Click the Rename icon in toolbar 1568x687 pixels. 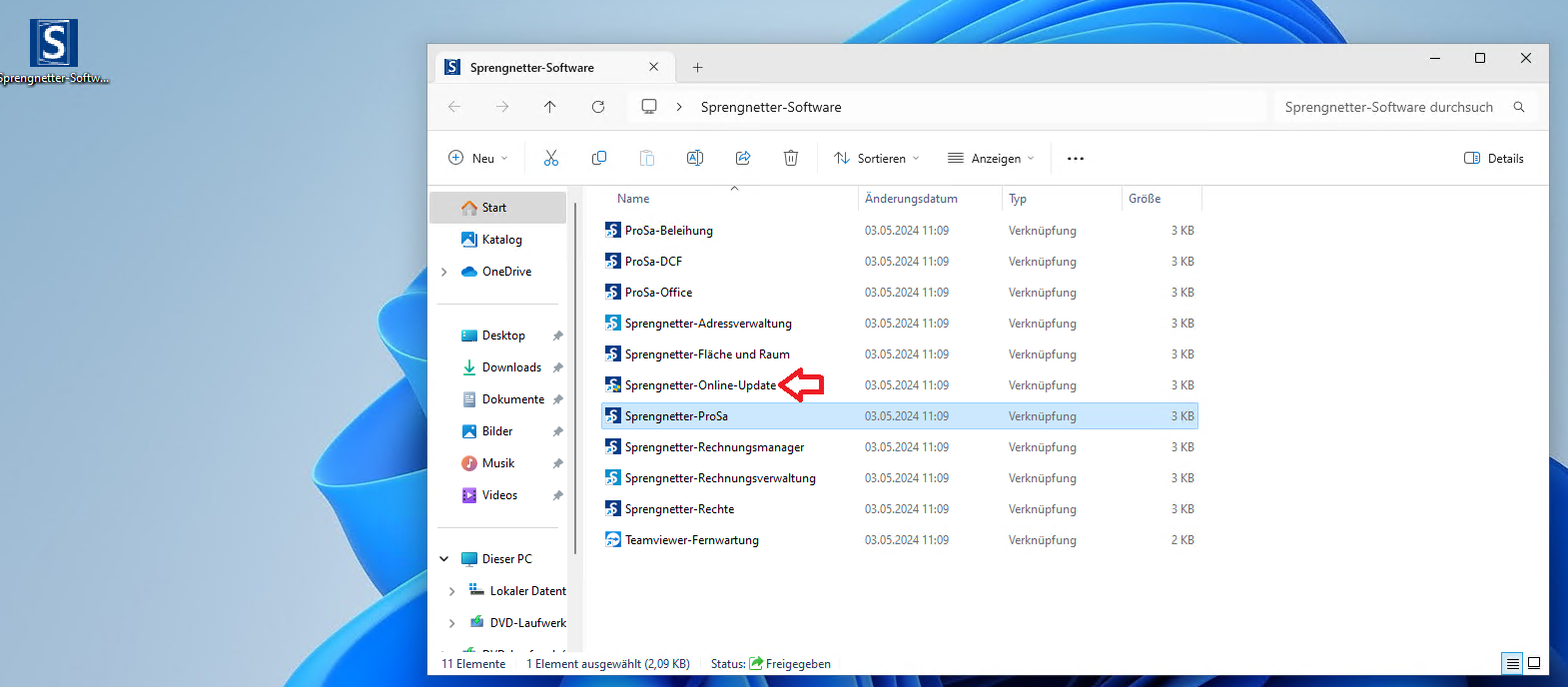click(x=695, y=158)
